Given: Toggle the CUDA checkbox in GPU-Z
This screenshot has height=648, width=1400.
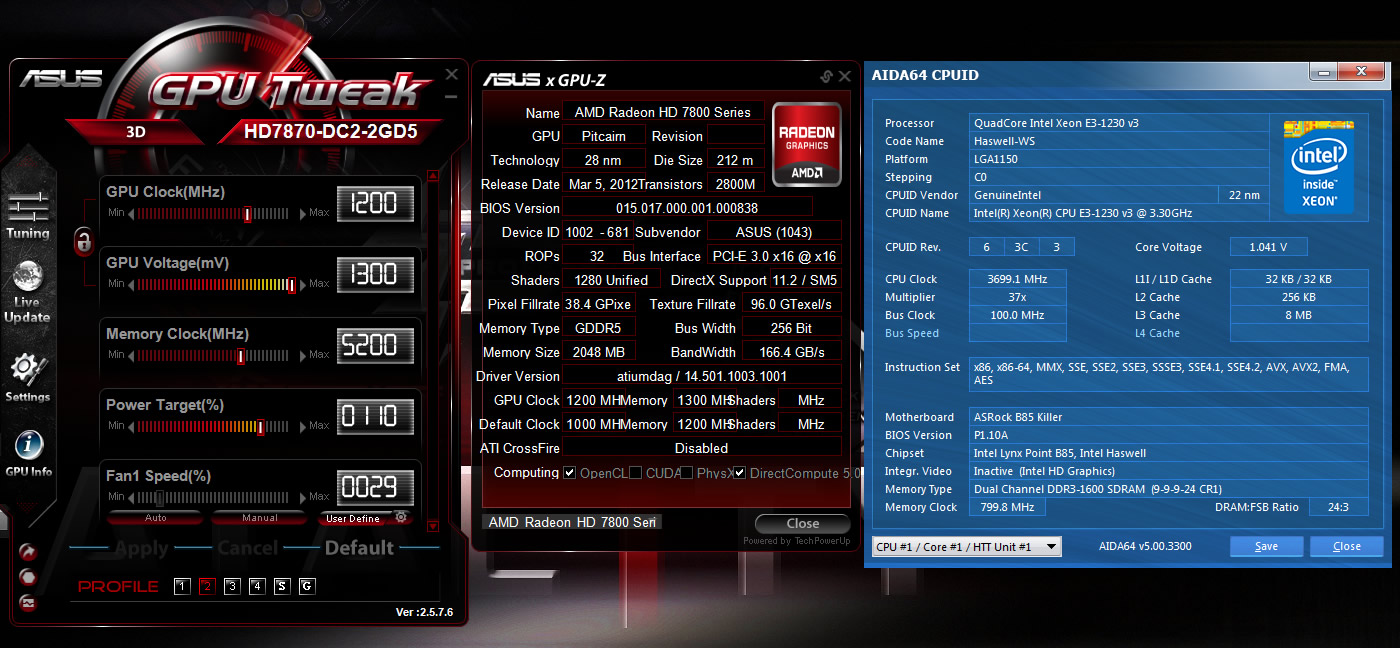Looking at the screenshot, I should 636,472.
